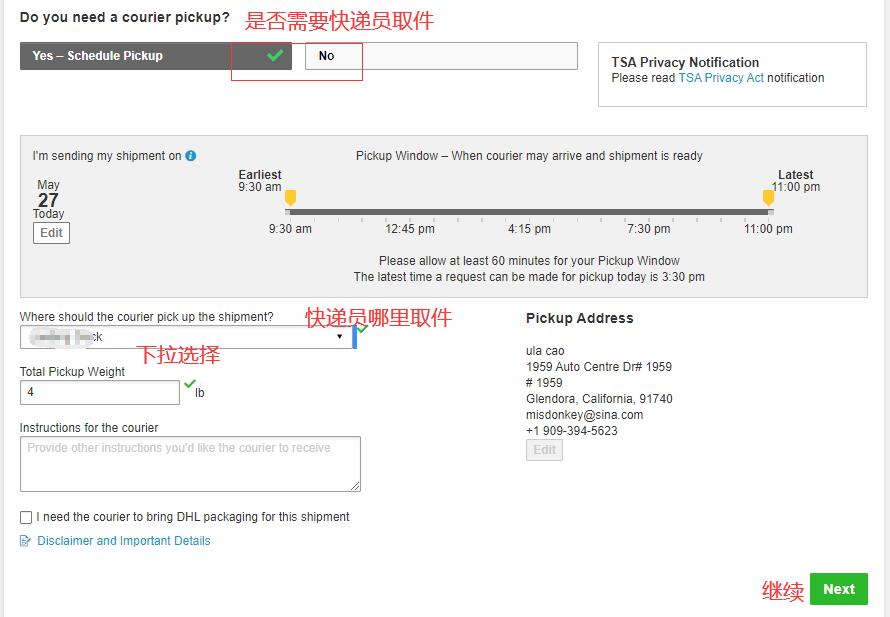Click the Disclaimer document icon

[x=26, y=541]
